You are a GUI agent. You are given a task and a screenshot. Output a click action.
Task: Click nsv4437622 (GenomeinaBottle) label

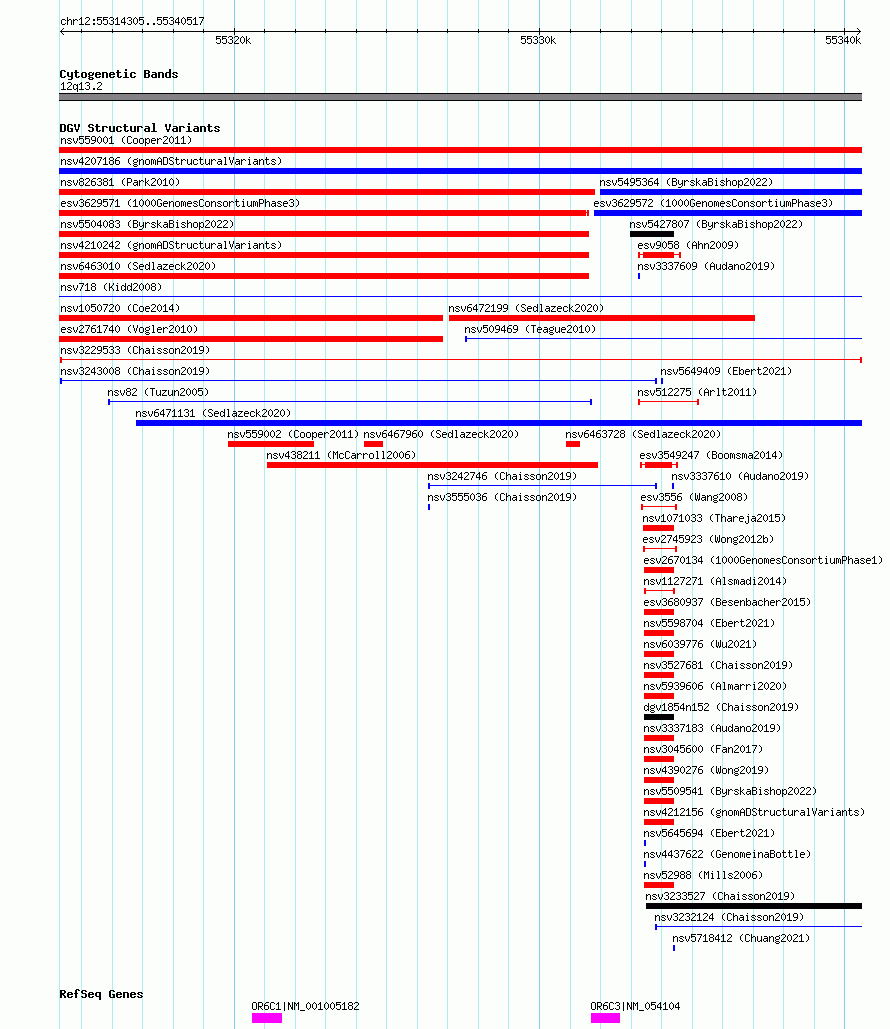click(727, 854)
